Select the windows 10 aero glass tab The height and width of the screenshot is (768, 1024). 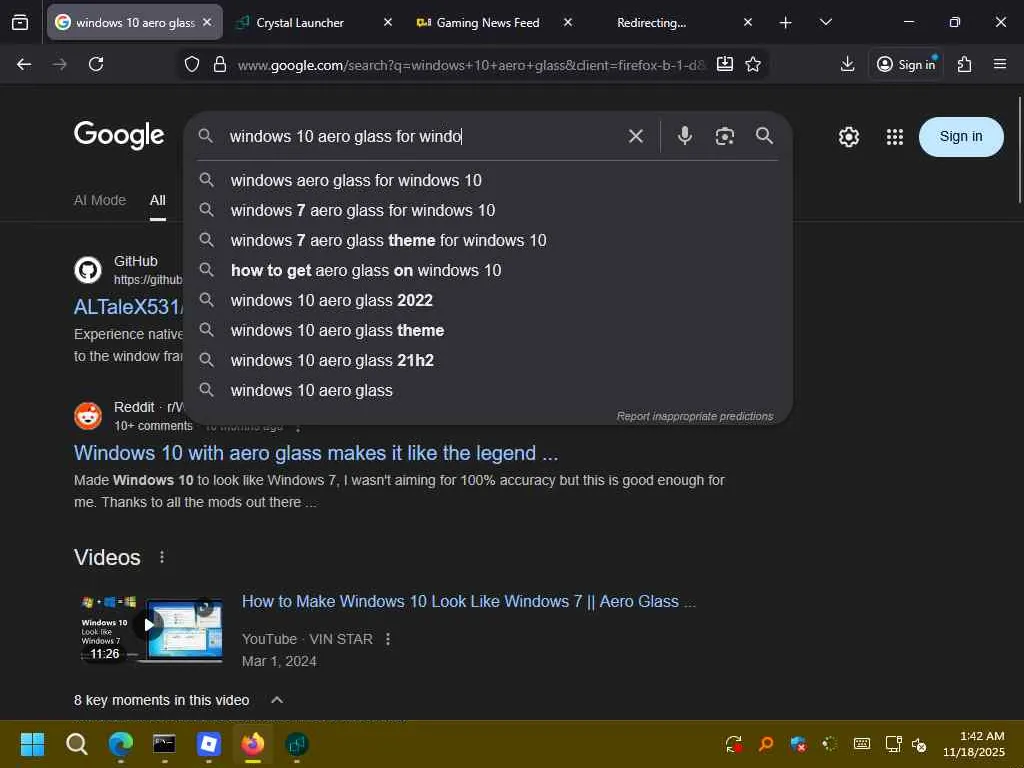[x=135, y=23]
